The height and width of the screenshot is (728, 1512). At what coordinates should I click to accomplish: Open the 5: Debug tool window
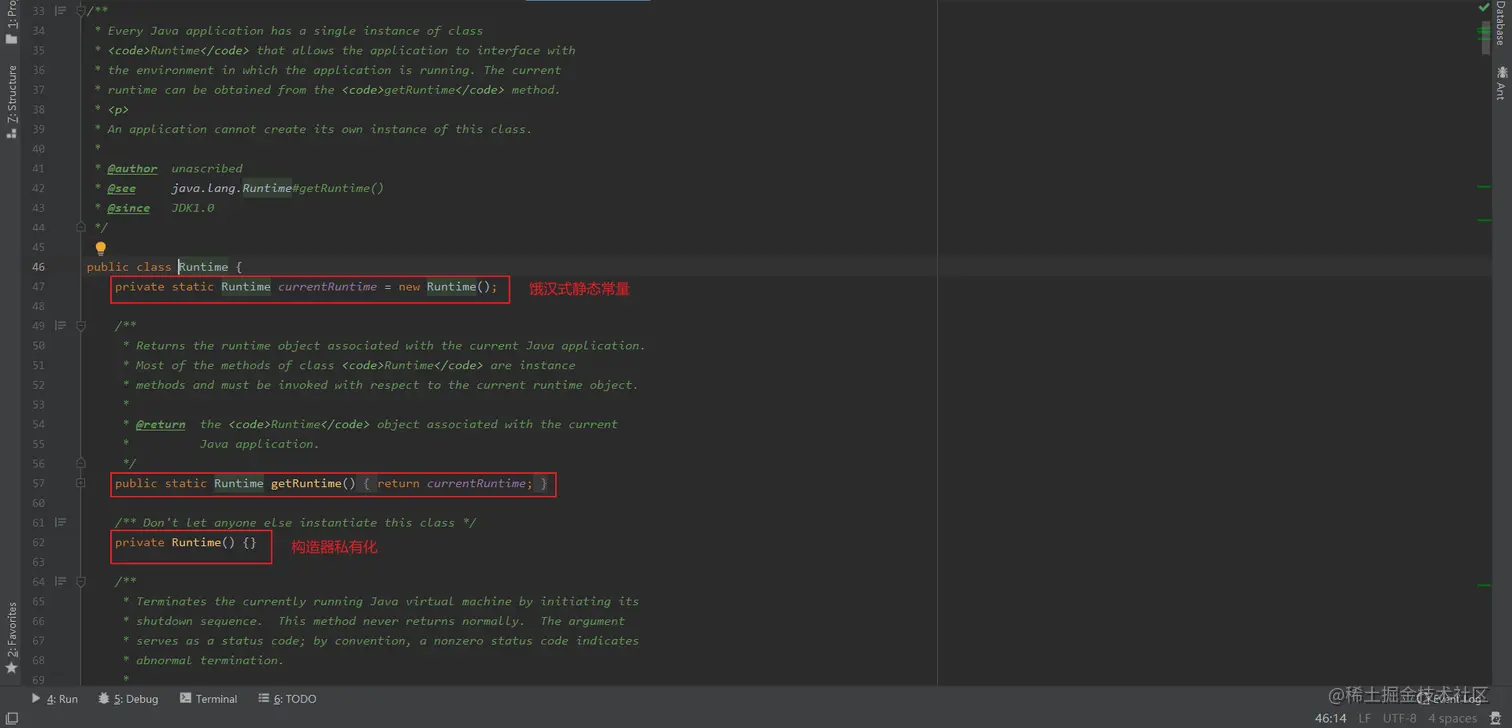128,699
